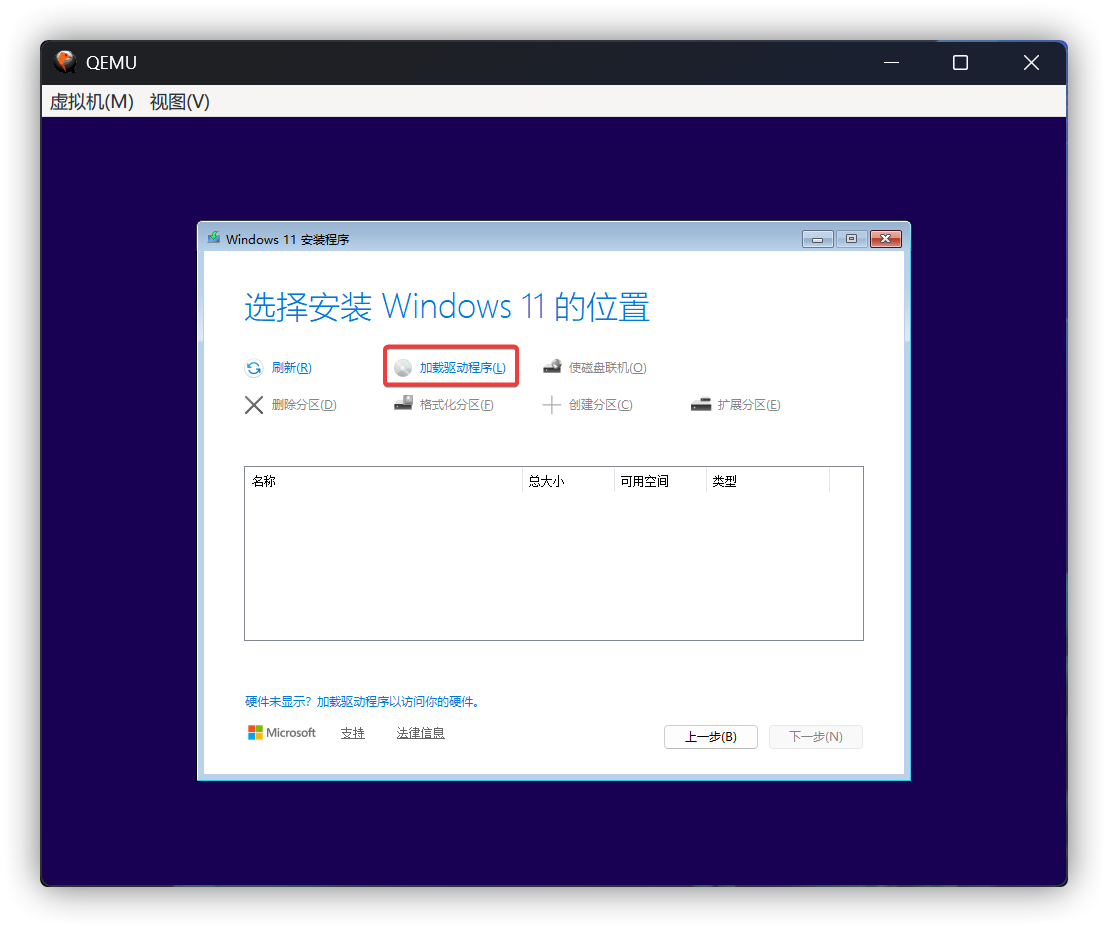The width and height of the screenshot is (1108, 927).
Task: Sort by the 名称 column header
Action: tap(263, 480)
